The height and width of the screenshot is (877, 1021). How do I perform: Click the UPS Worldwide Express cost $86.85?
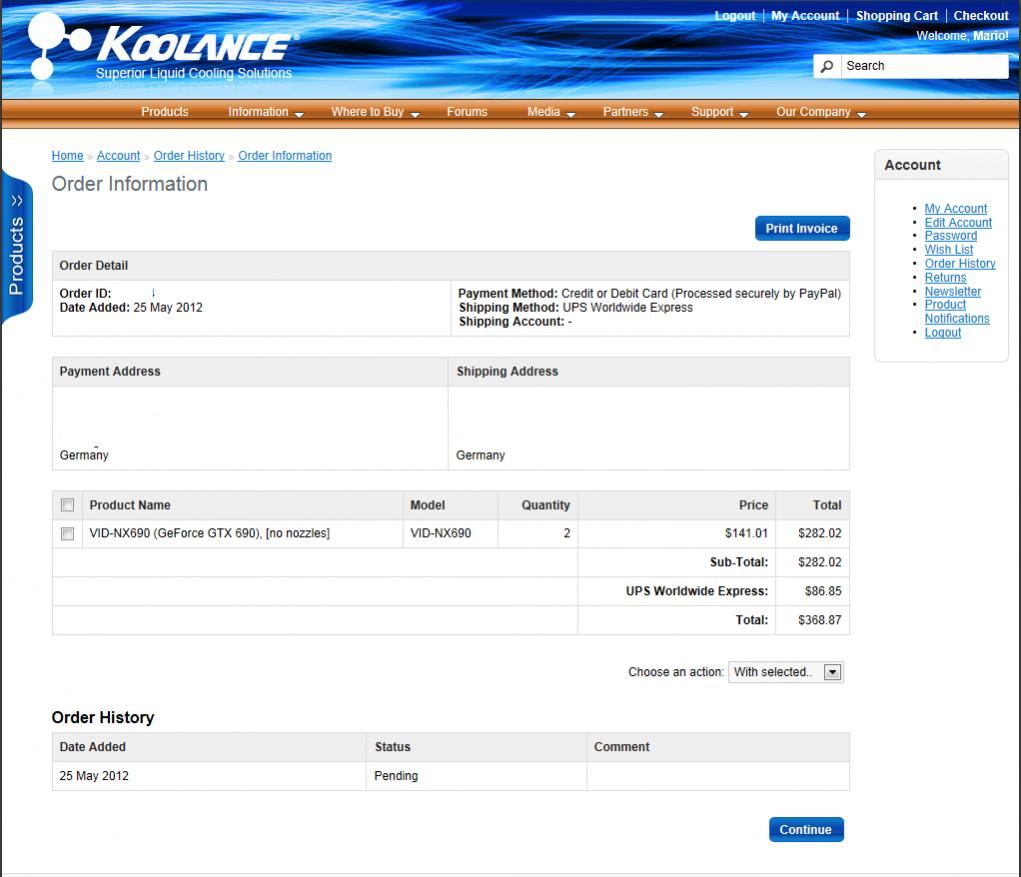(x=822, y=591)
